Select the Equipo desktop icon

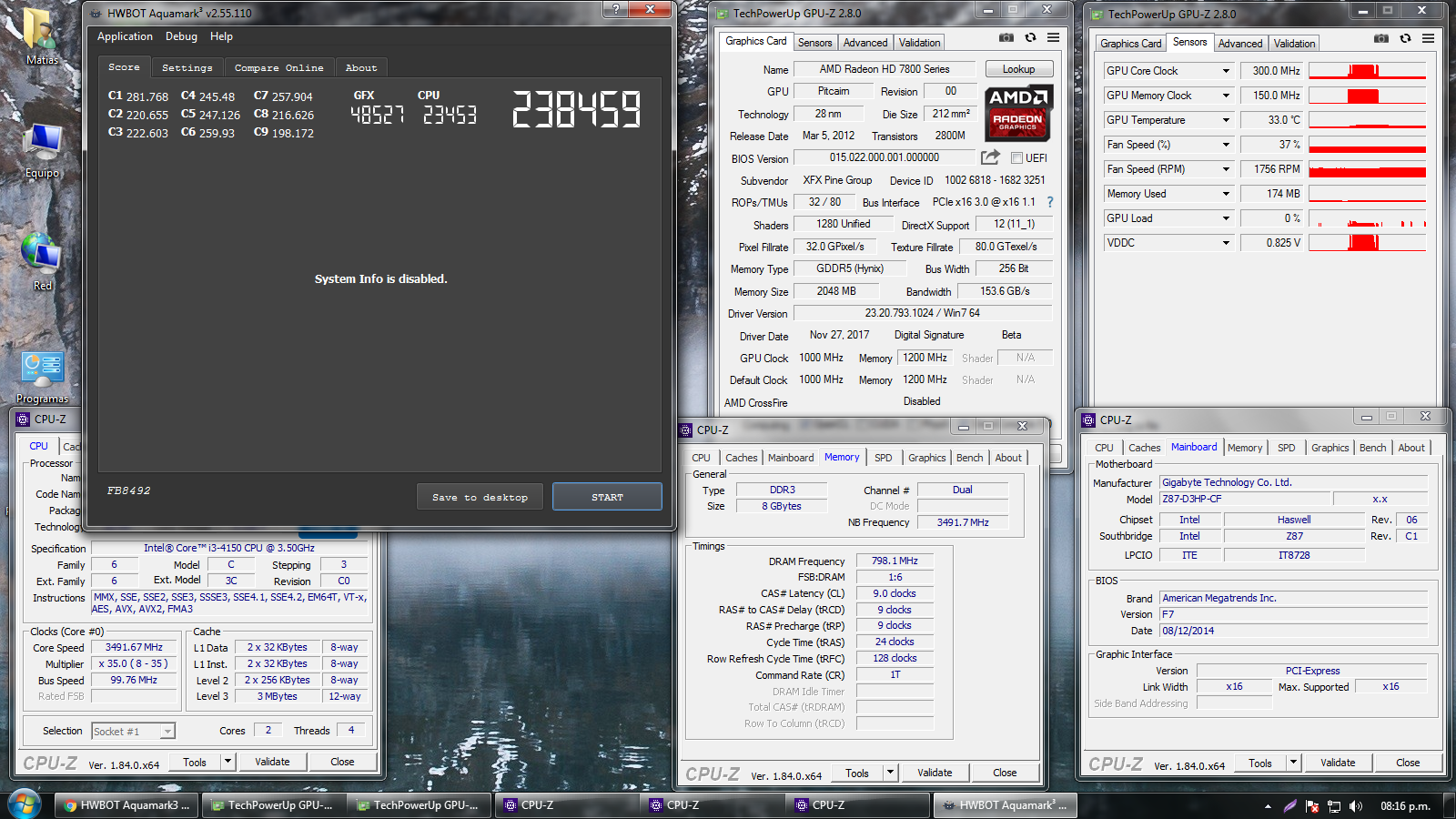point(42,151)
